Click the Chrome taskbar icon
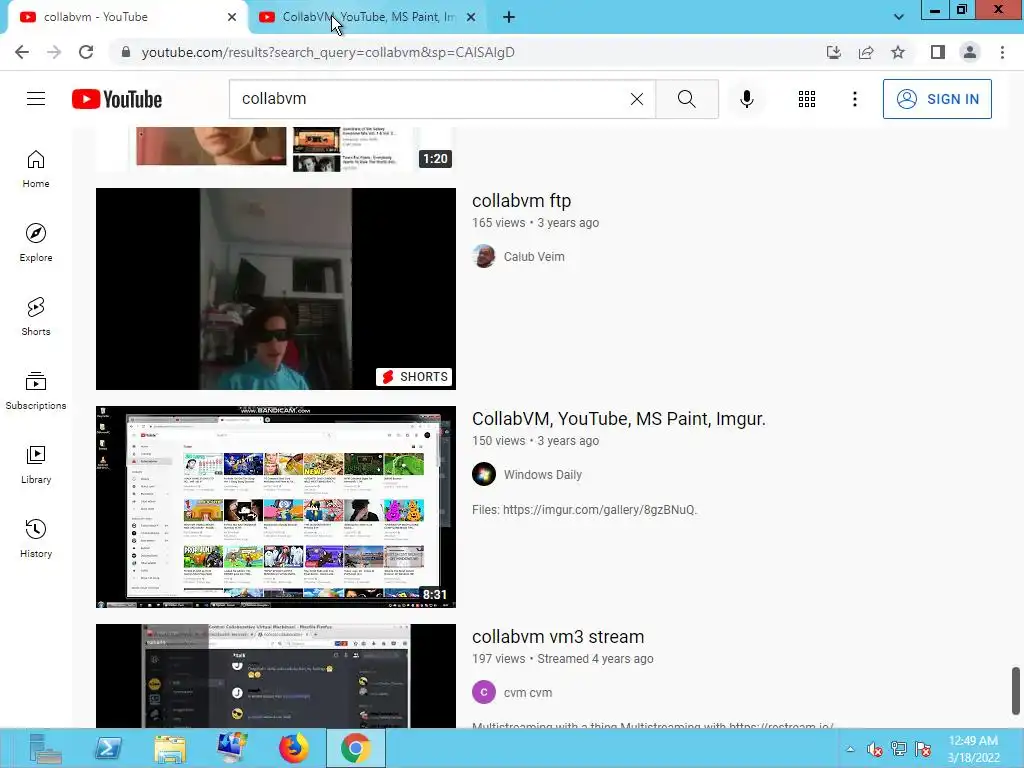1024x768 pixels. tap(356, 748)
